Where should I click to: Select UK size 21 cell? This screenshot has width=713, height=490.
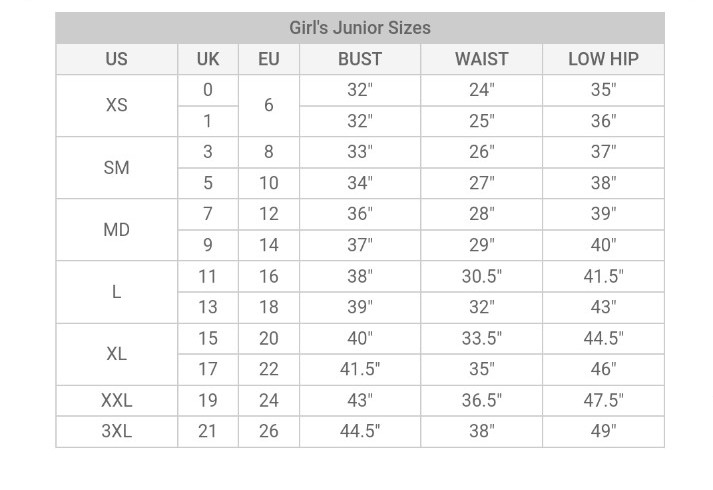tap(208, 431)
